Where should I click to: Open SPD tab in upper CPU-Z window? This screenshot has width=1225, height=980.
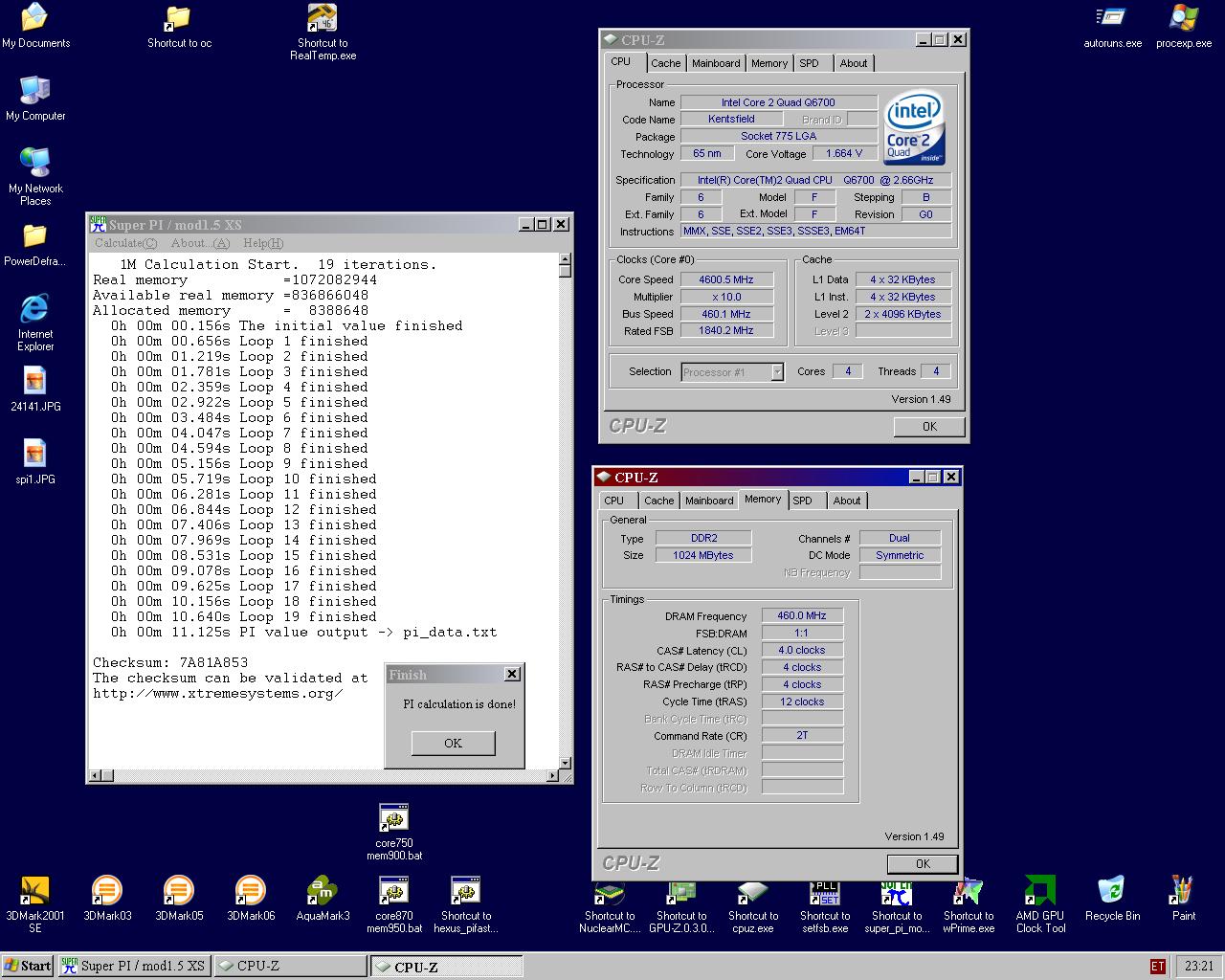(x=810, y=63)
